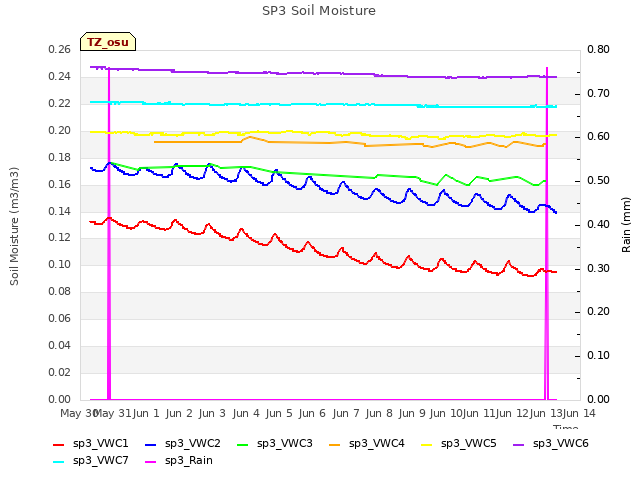This screenshot has width=640, height=480.
Task: Click the Jun 2 date tick label
Action: click(x=179, y=413)
